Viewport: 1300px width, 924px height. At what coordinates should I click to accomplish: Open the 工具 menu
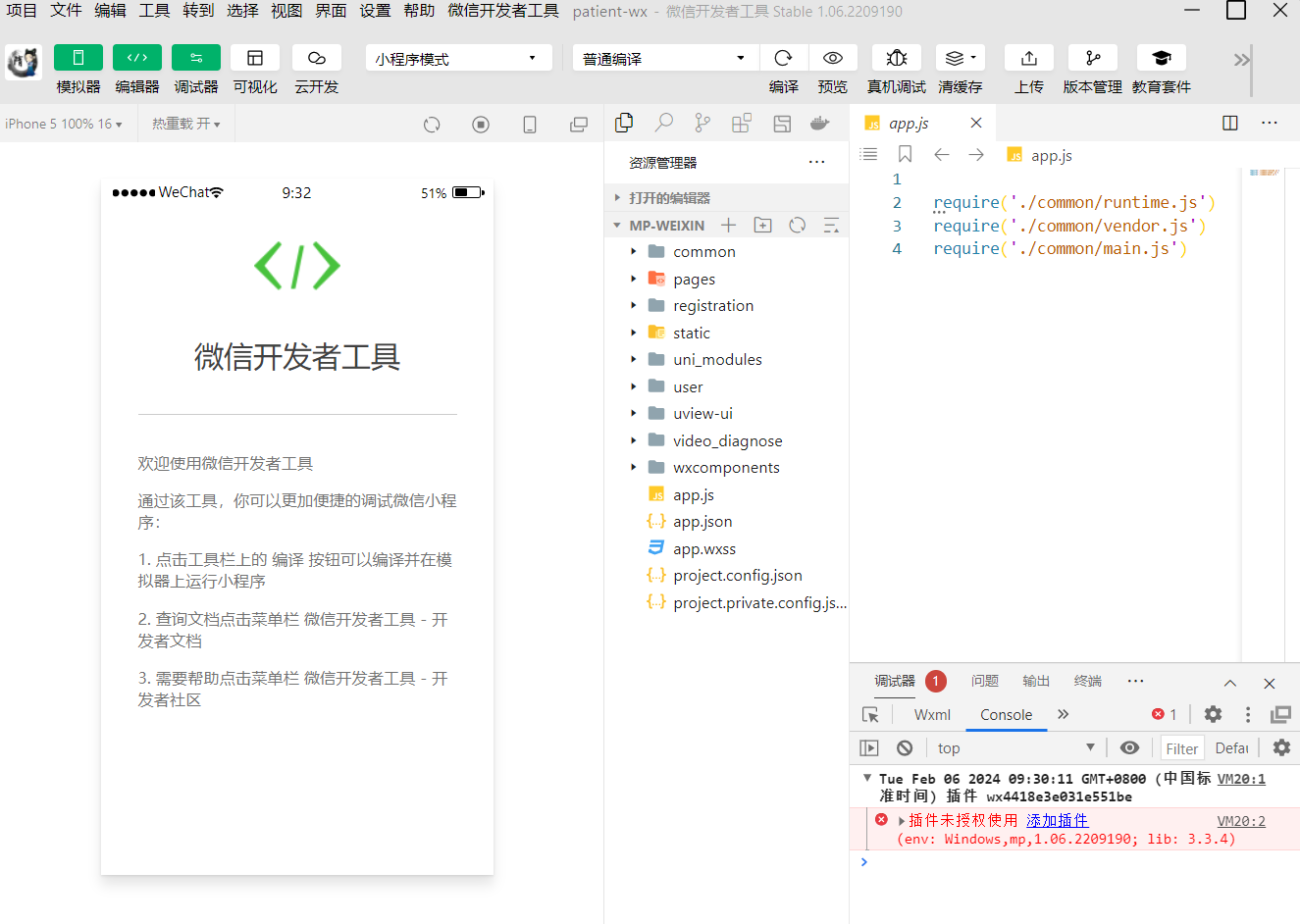pyautogui.click(x=154, y=11)
